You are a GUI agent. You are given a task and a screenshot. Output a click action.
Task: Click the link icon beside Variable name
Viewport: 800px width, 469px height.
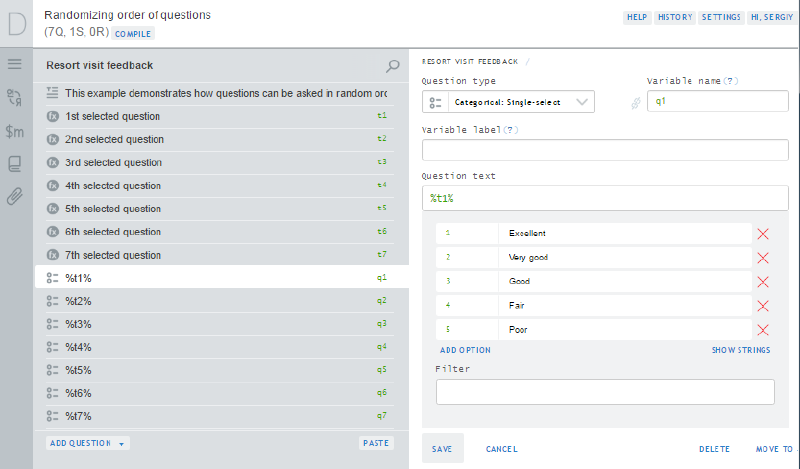634,102
